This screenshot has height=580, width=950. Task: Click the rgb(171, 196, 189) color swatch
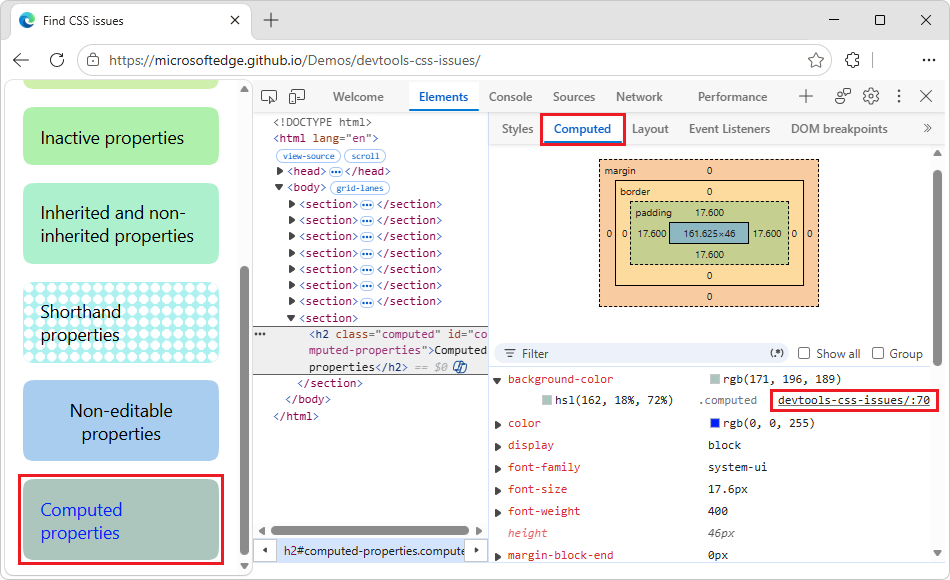(715, 379)
